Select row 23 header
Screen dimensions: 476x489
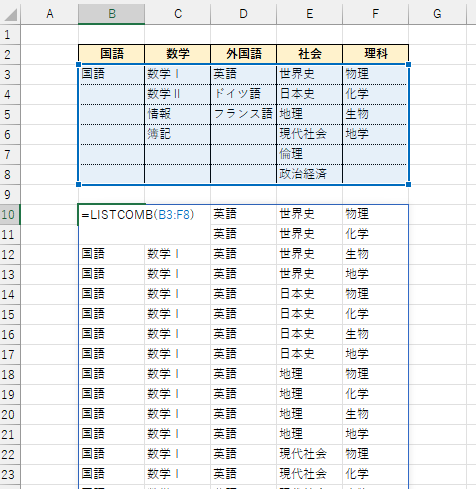pyautogui.click(x=10, y=474)
